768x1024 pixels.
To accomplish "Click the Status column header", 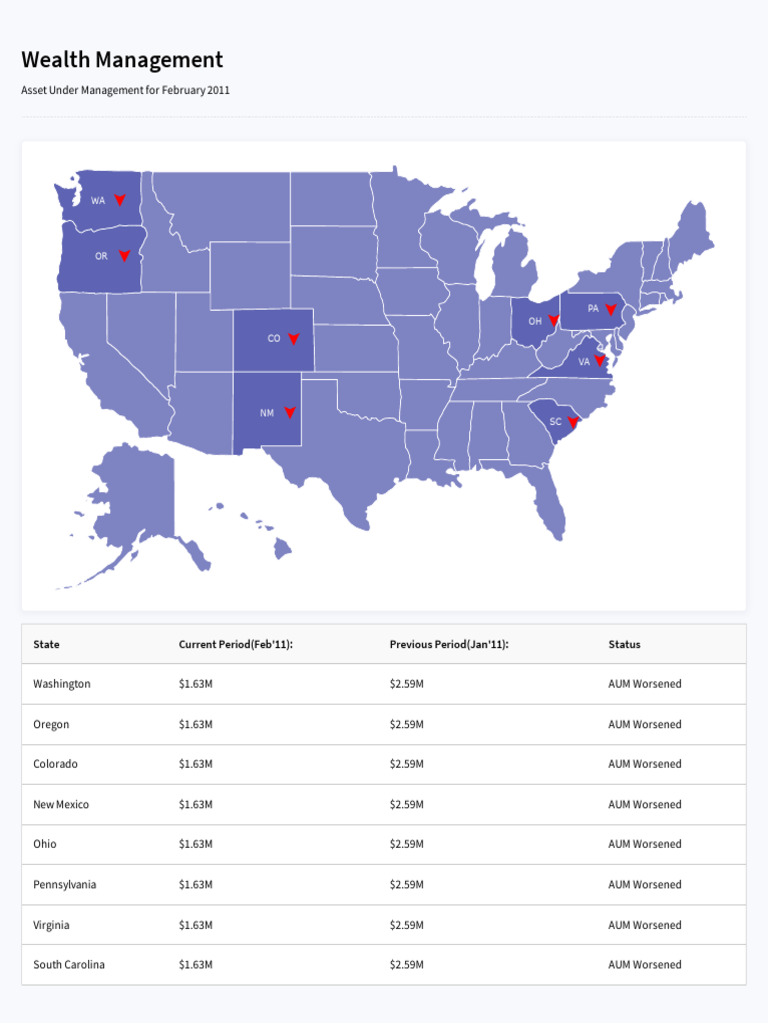I will click(624, 645).
